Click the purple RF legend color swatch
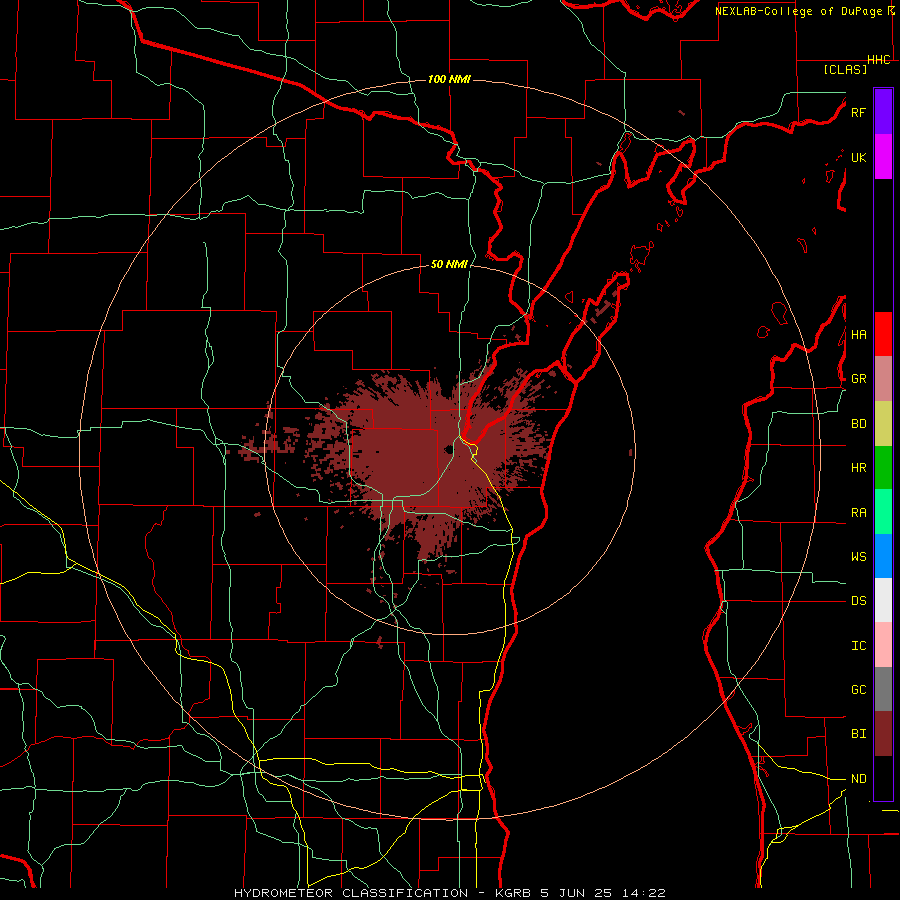 883,112
